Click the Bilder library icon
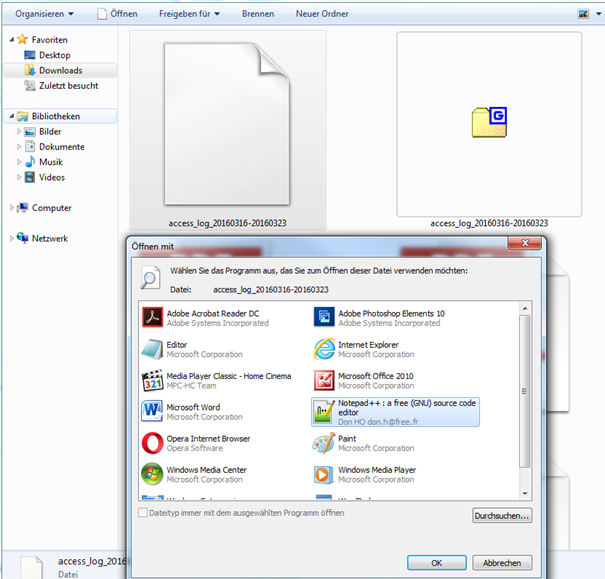605x579 pixels. [30, 132]
